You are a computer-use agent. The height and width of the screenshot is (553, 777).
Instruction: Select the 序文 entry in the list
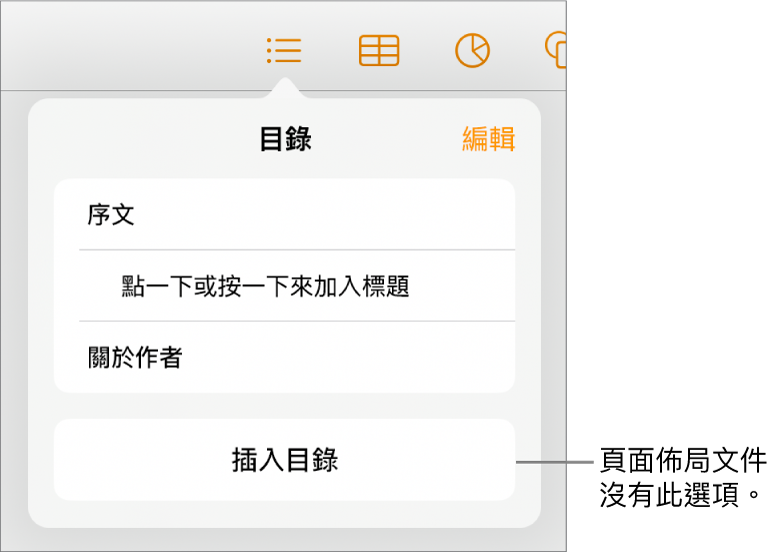click(x=284, y=215)
